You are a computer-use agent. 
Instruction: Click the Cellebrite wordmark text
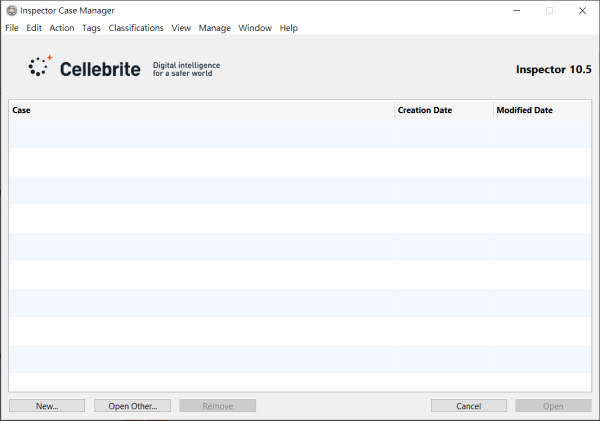click(100, 69)
